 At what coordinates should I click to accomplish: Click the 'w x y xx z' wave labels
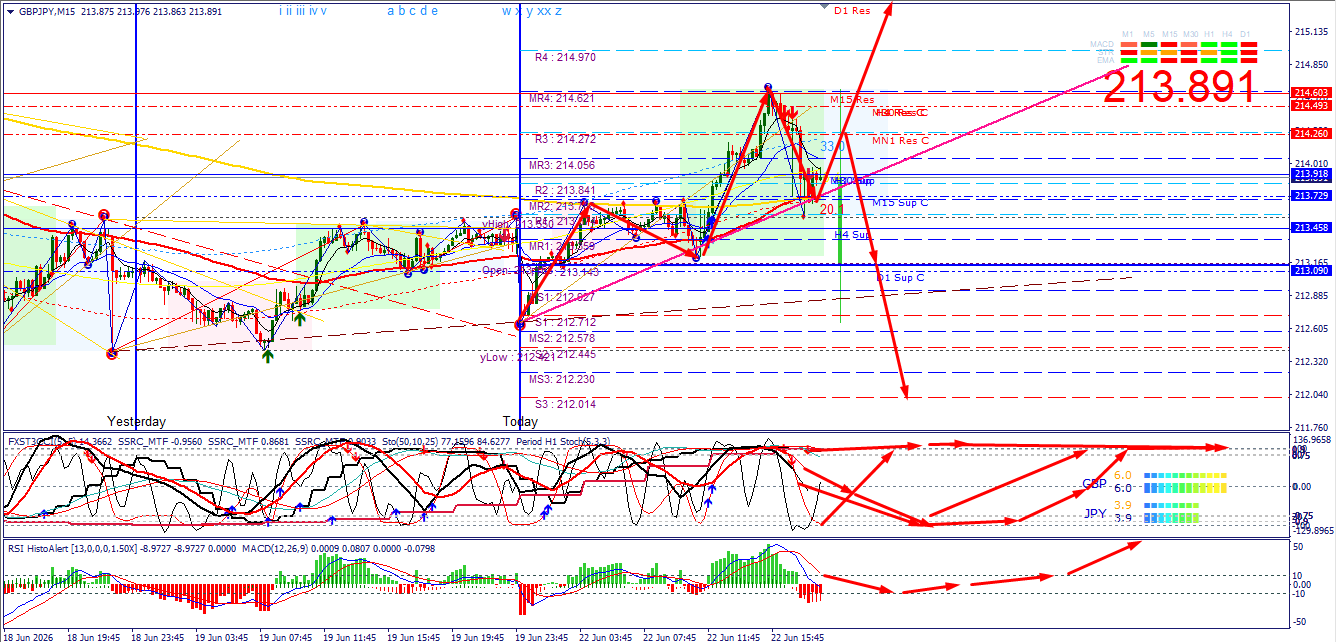tap(532, 11)
